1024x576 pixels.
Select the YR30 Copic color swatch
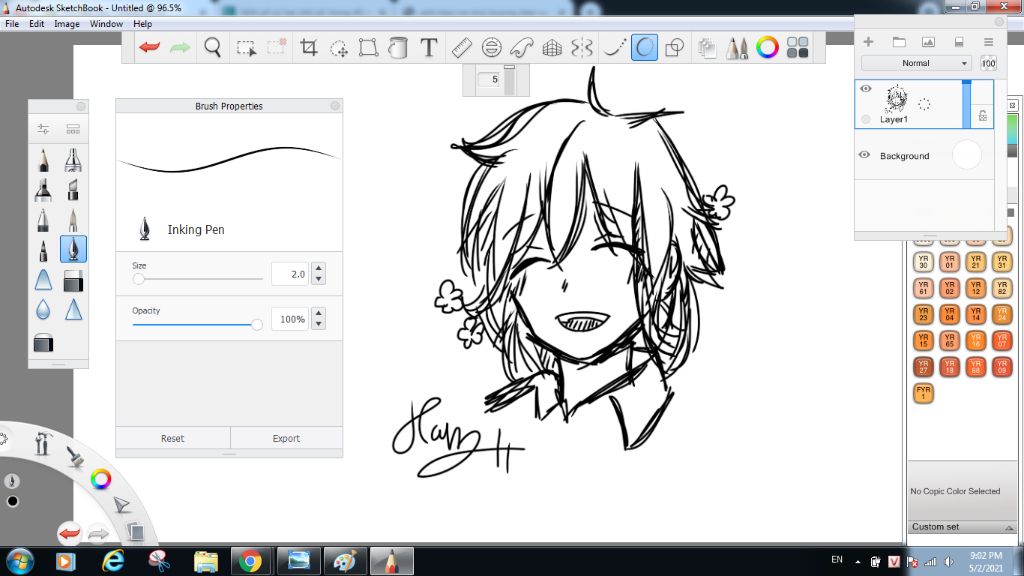tap(923, 262)
